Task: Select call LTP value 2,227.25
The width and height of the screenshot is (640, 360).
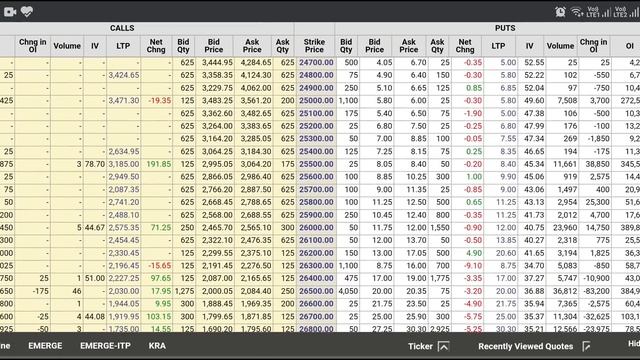Action: tap(124, 278)
